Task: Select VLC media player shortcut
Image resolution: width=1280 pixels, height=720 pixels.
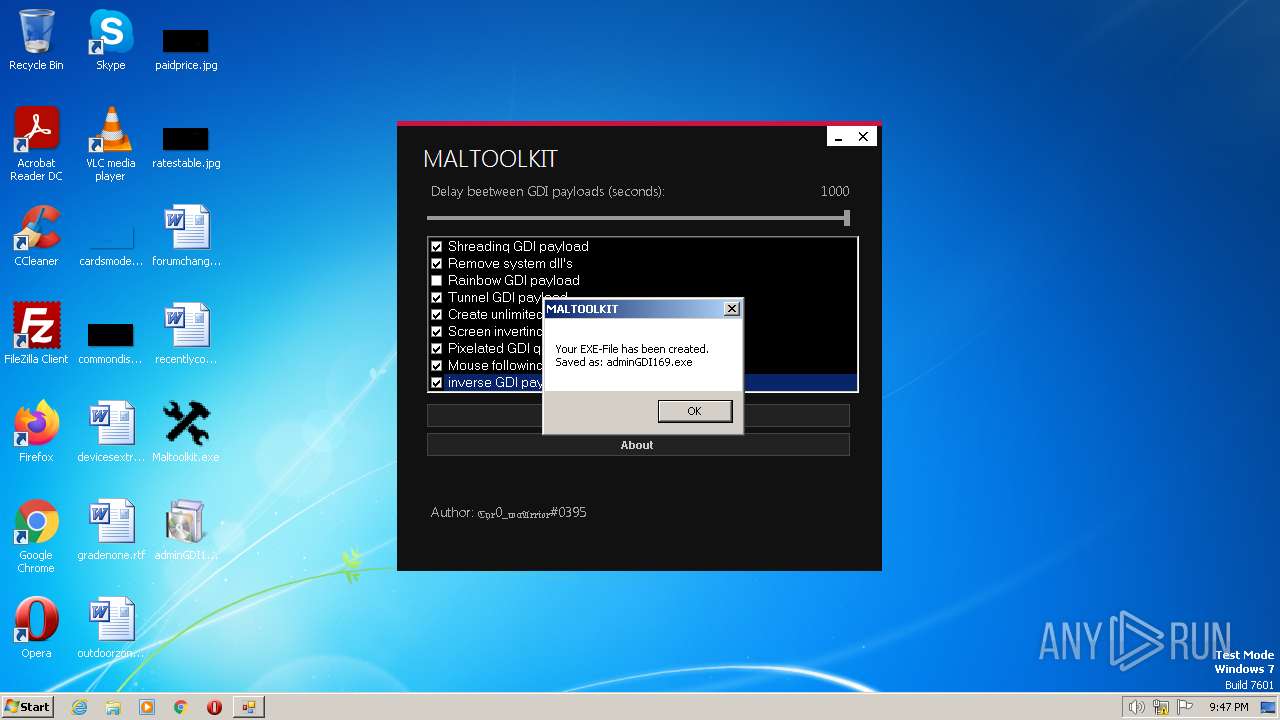Action: pos(110,144)
